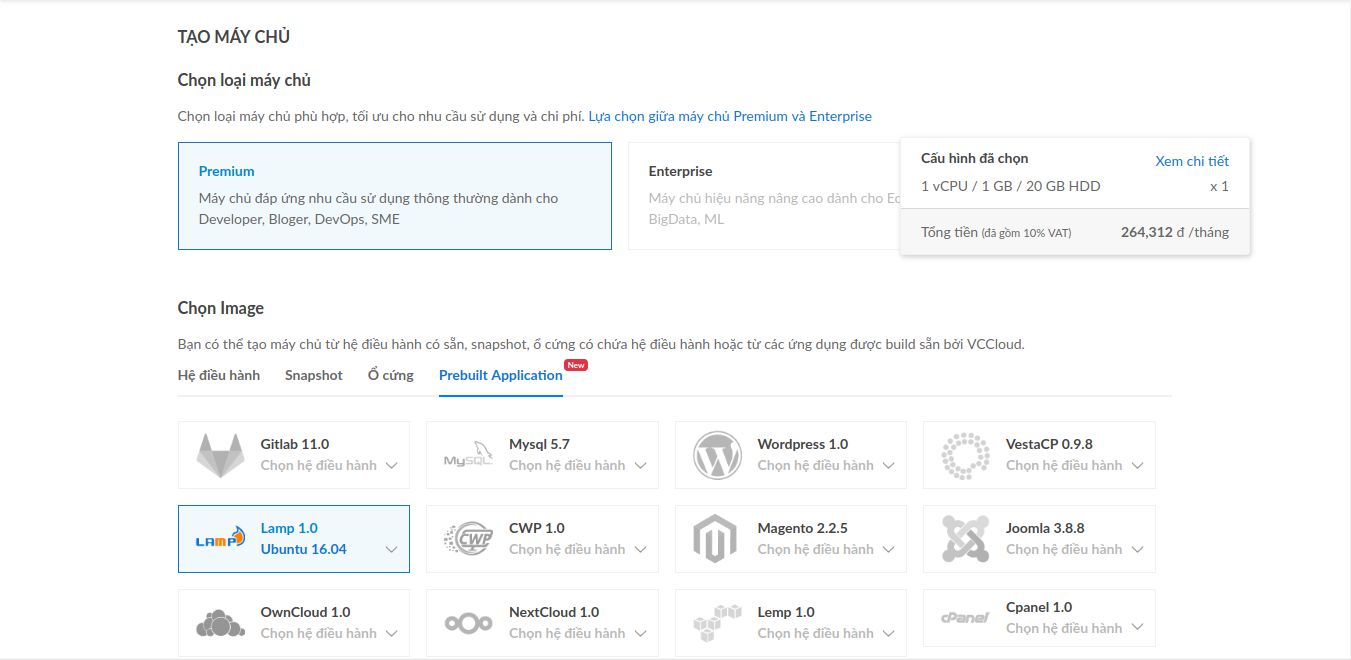Click the NextCloud logo icon

[x=468, y=623]
